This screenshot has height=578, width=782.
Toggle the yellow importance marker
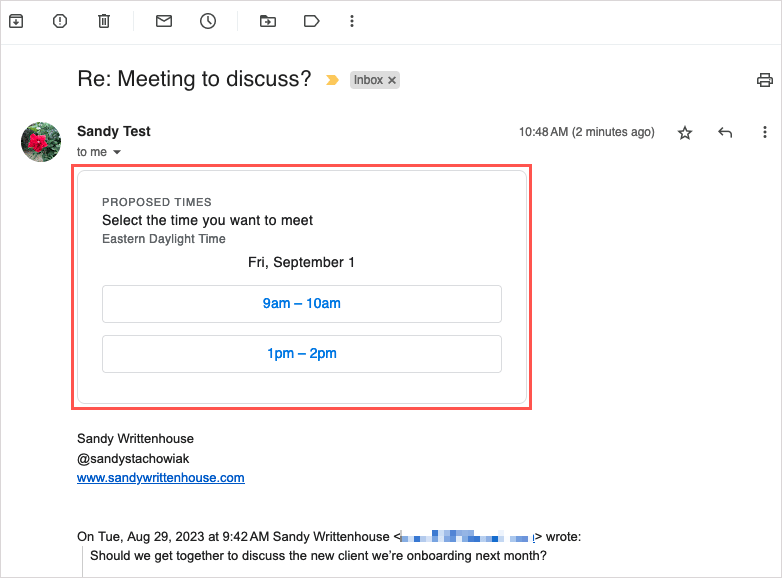point(332,80)
